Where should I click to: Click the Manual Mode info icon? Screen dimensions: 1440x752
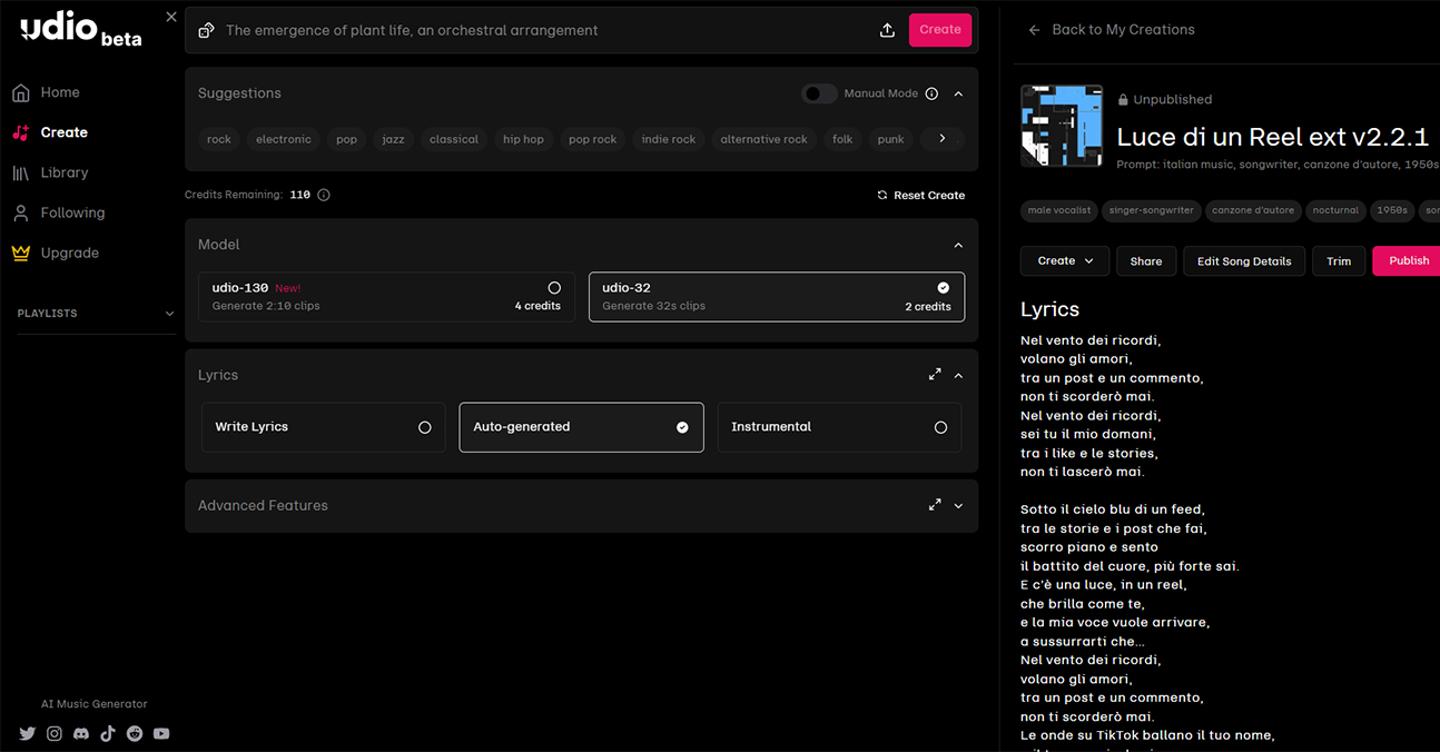click(932, 93)
